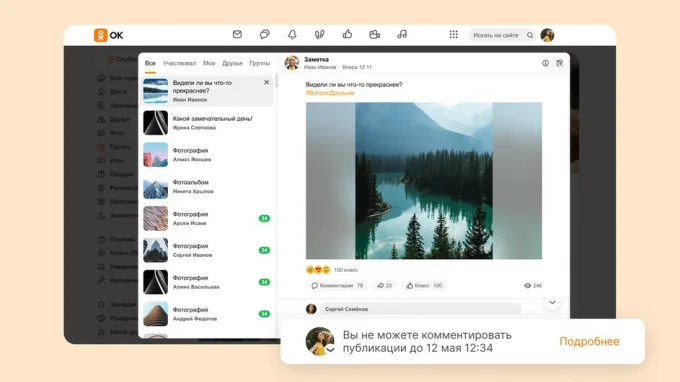Image resolution: width=680 pixels, height=382 pixels.
Task: Switch to the Участвовал tab
Action: pos(180,63)
